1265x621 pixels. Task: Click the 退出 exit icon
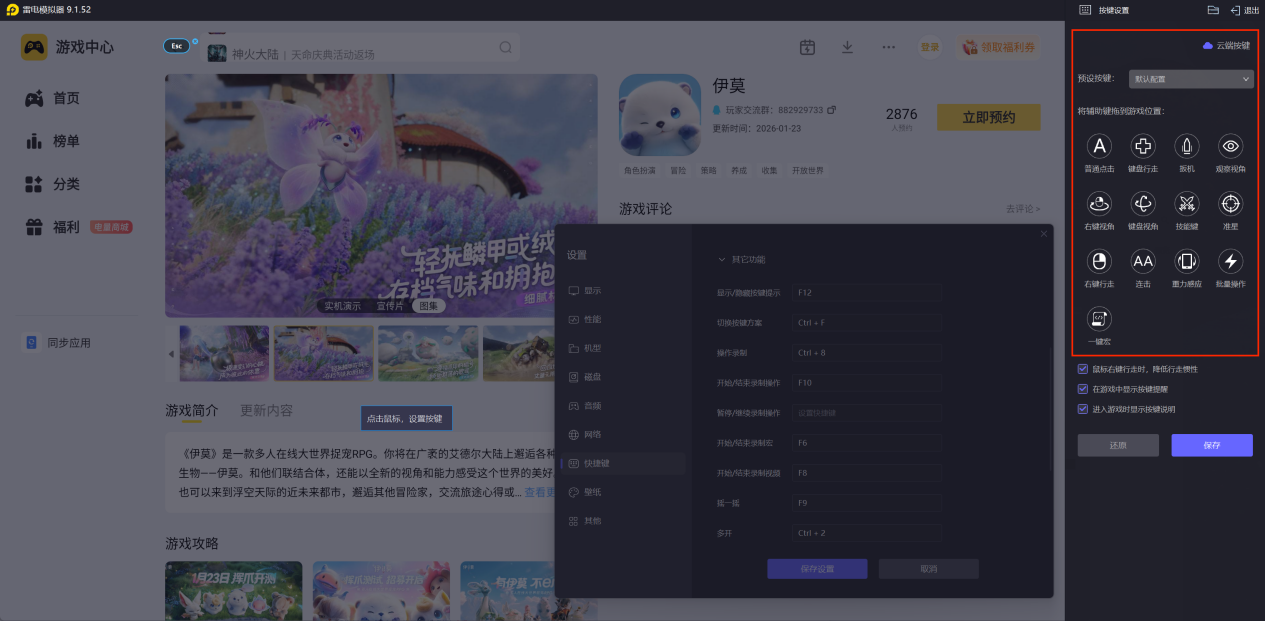tap(1236, 10)
